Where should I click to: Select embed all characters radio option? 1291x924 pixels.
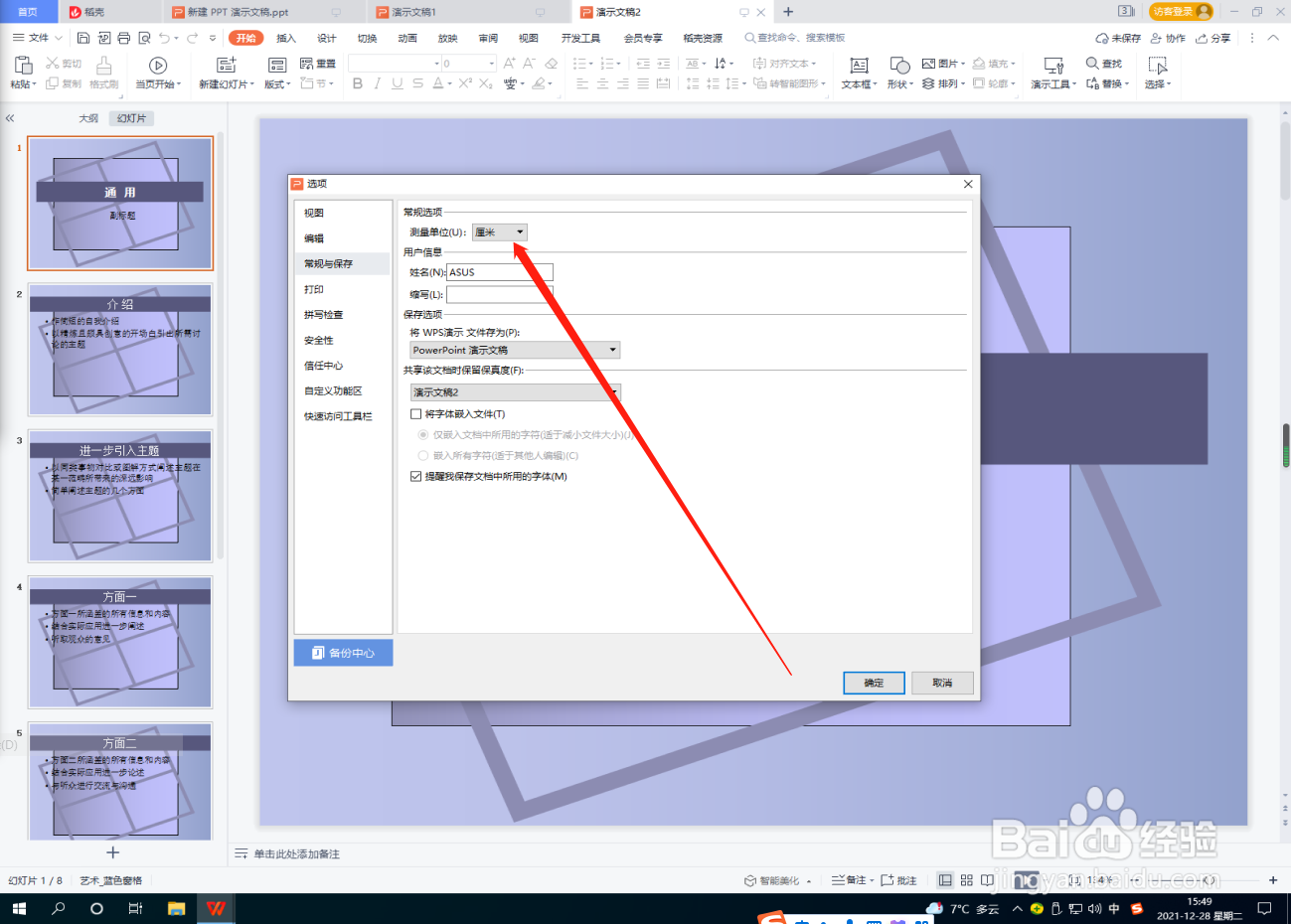click(x=423, y=456)
